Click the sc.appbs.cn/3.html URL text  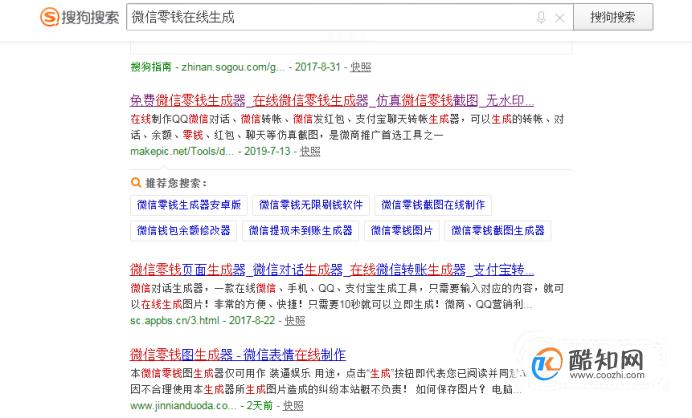point(175,320)
